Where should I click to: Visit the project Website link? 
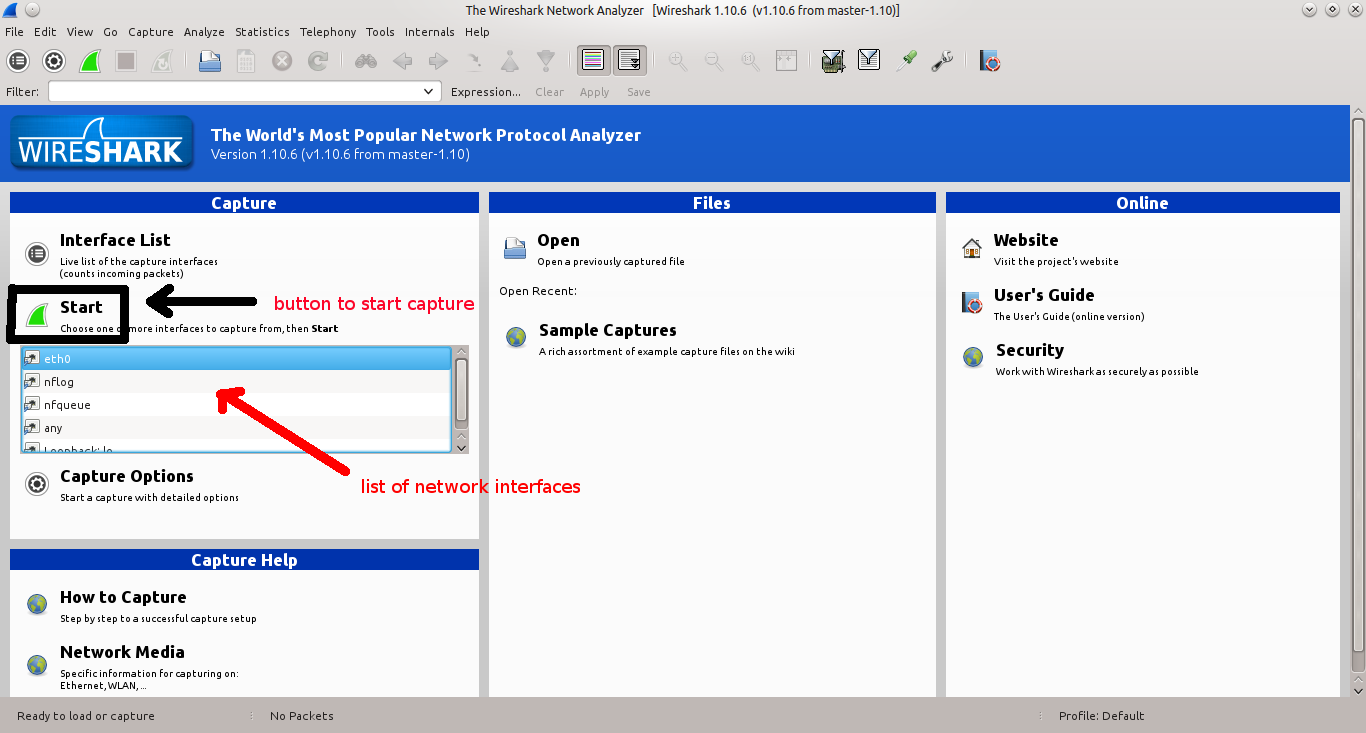pos(1026,240)
